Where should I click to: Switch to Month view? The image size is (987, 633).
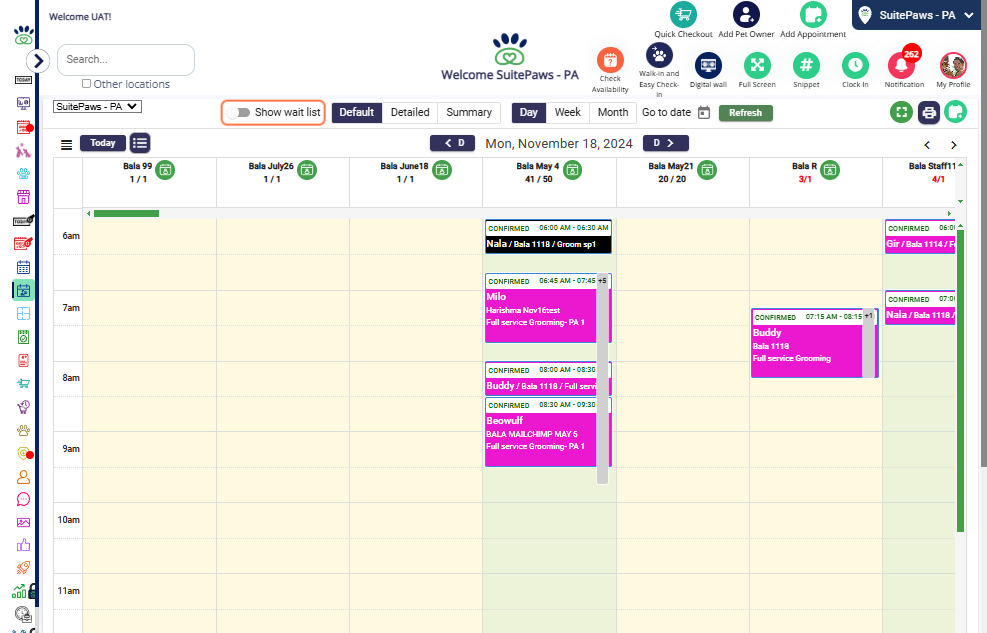click(x=613, y=113)
